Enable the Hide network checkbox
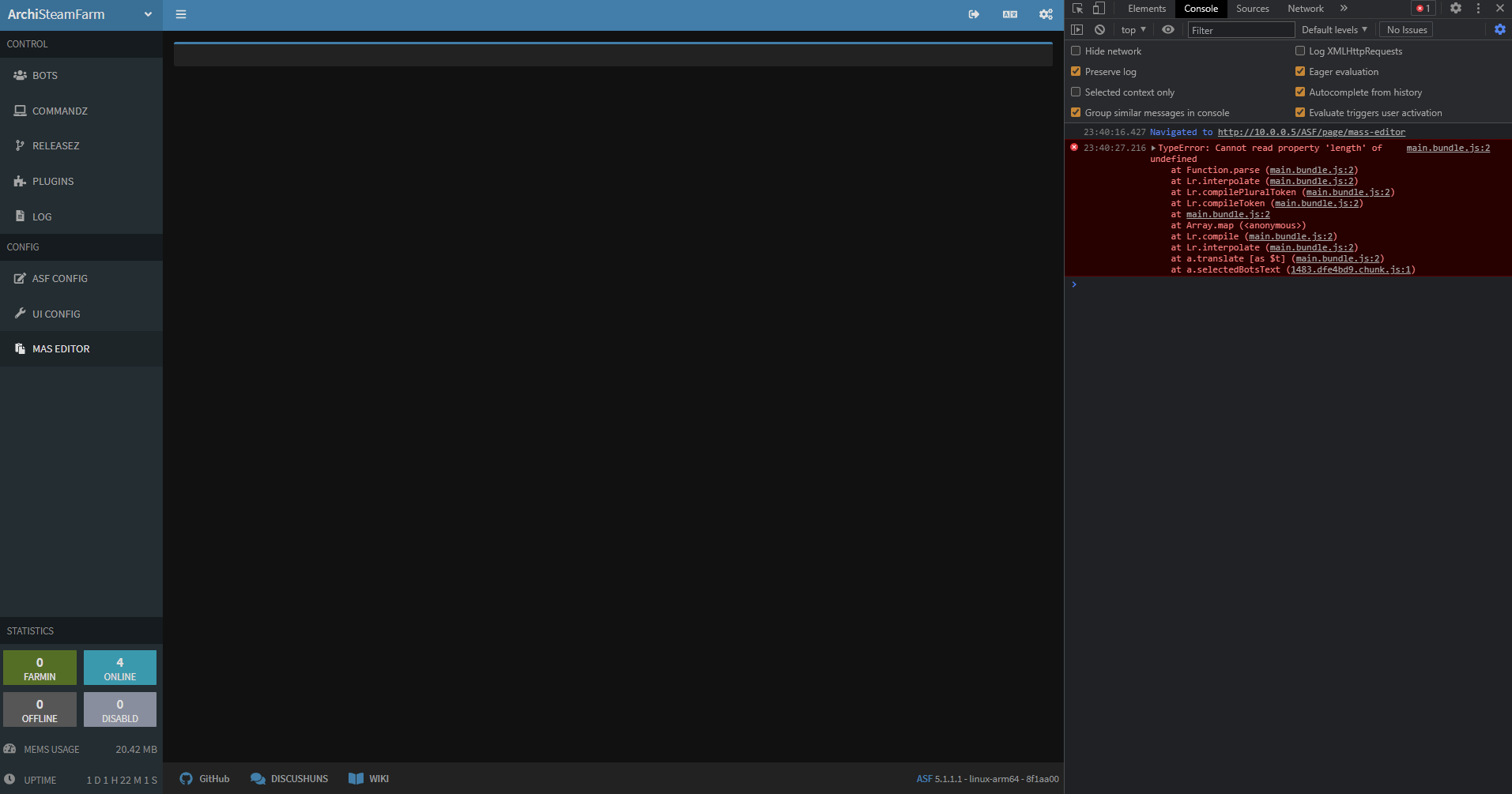 [x=1076, y=51]
